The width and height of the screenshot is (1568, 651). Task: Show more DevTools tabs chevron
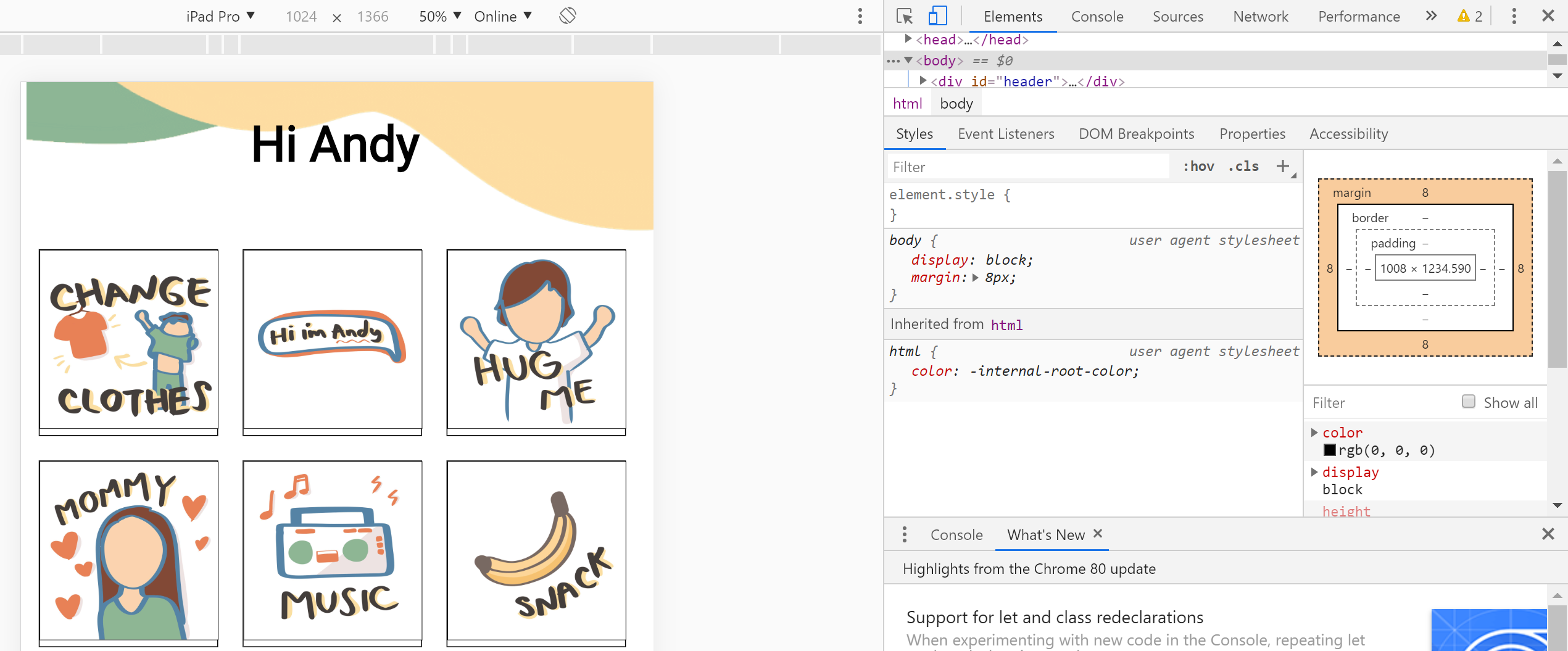coord(1431,16)
